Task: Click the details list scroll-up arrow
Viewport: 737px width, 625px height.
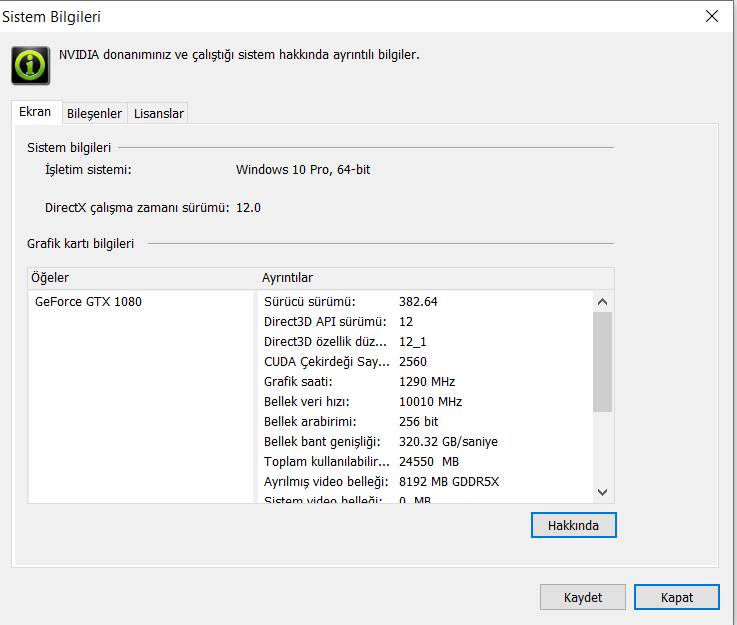Action: coord(603,302)
